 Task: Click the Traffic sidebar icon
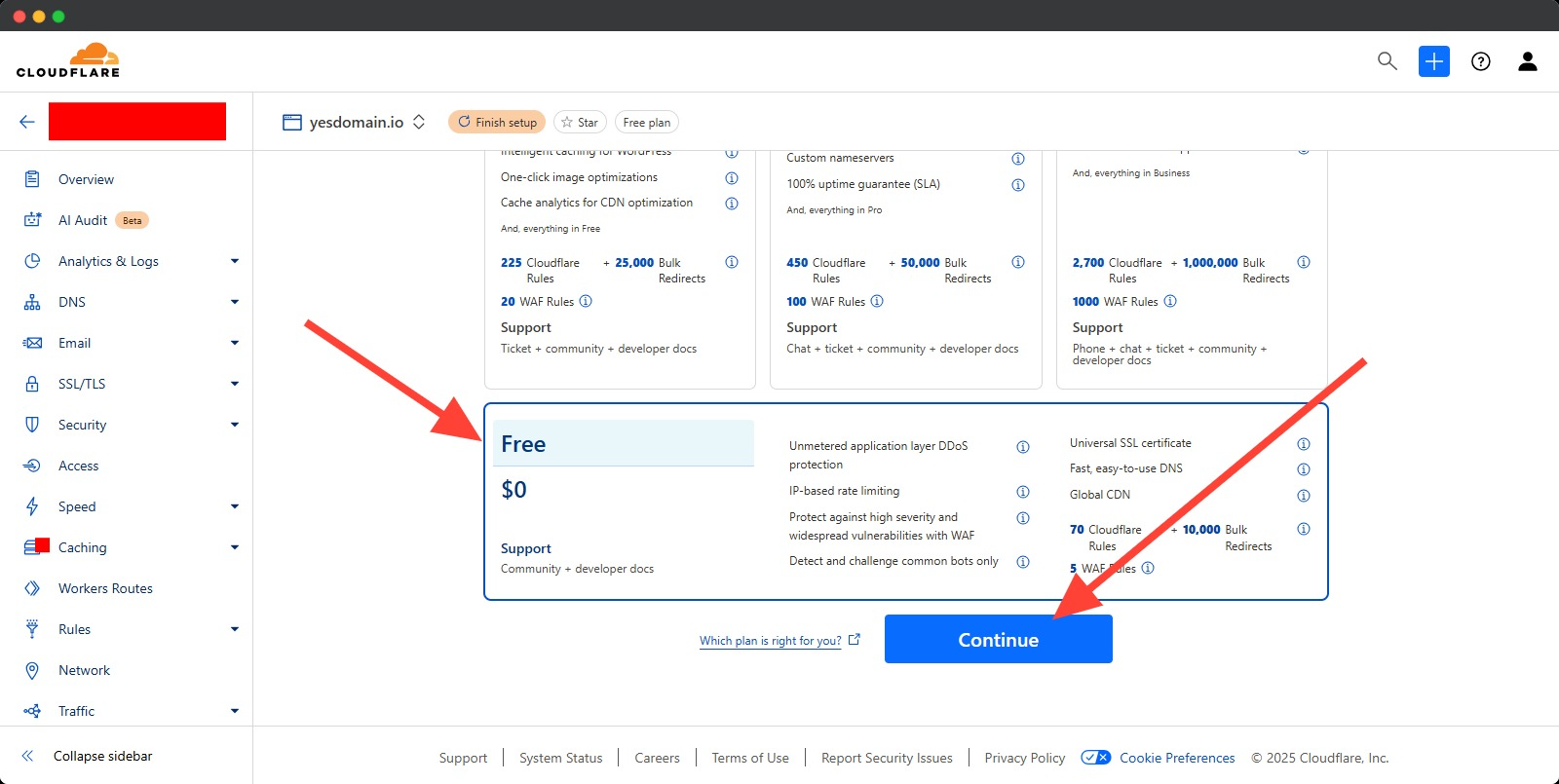pyautogui.click(x=32, y=711)
